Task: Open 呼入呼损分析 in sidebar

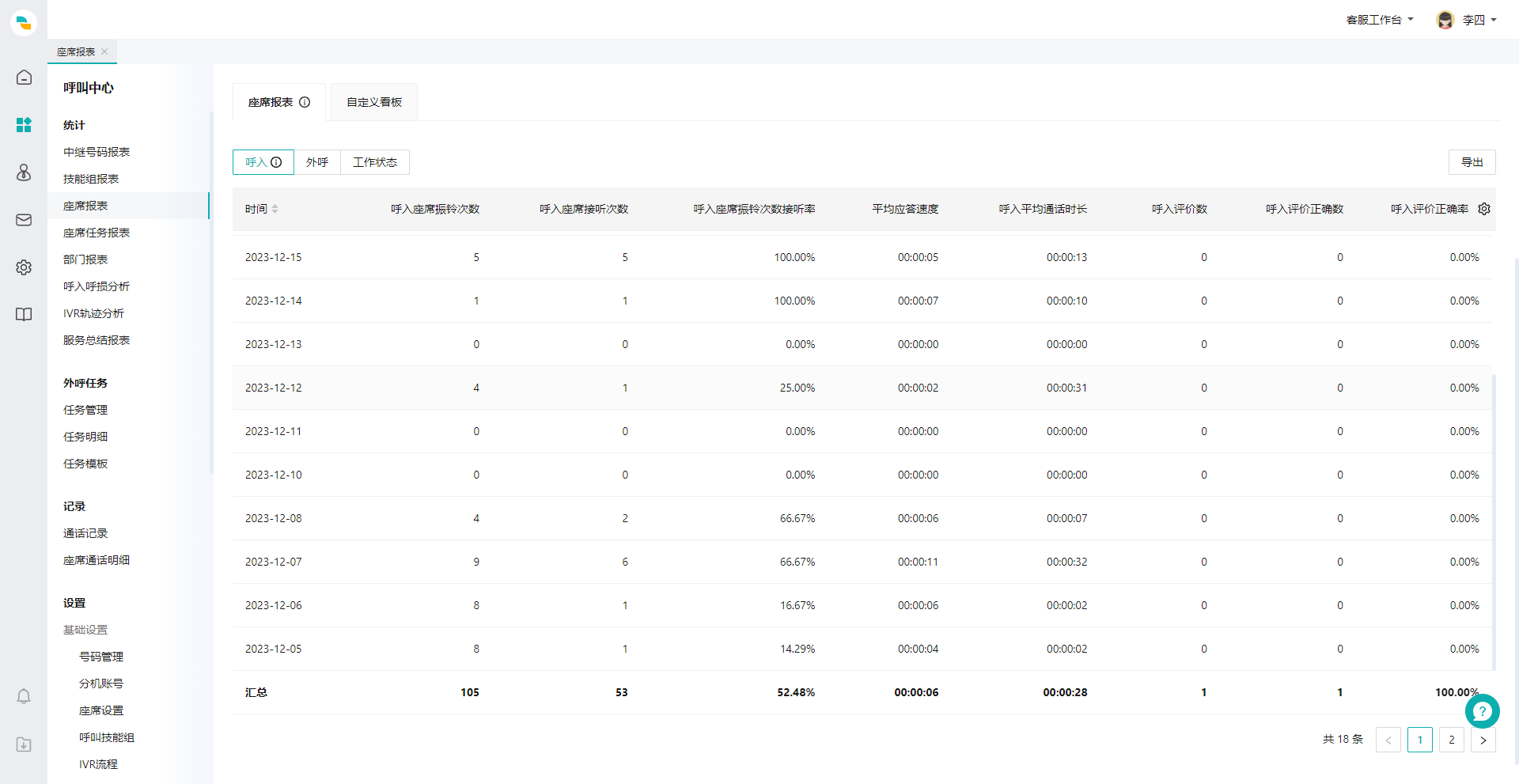Action: [x=97, y=286]
